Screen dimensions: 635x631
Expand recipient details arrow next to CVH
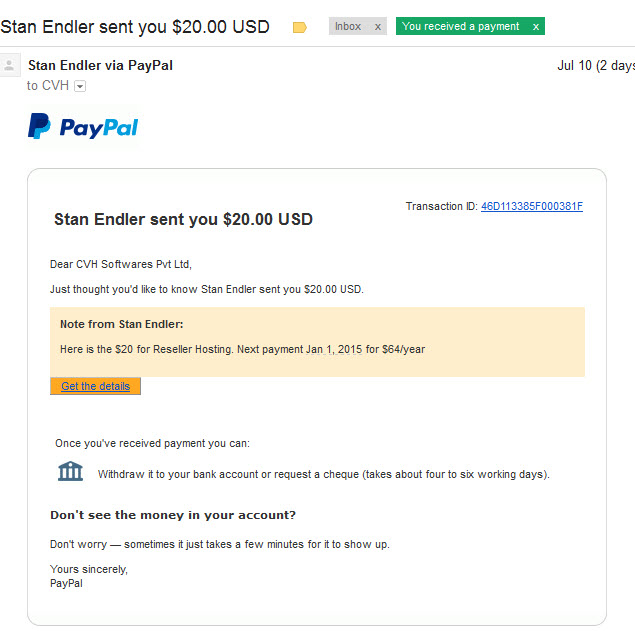[80, 86]
